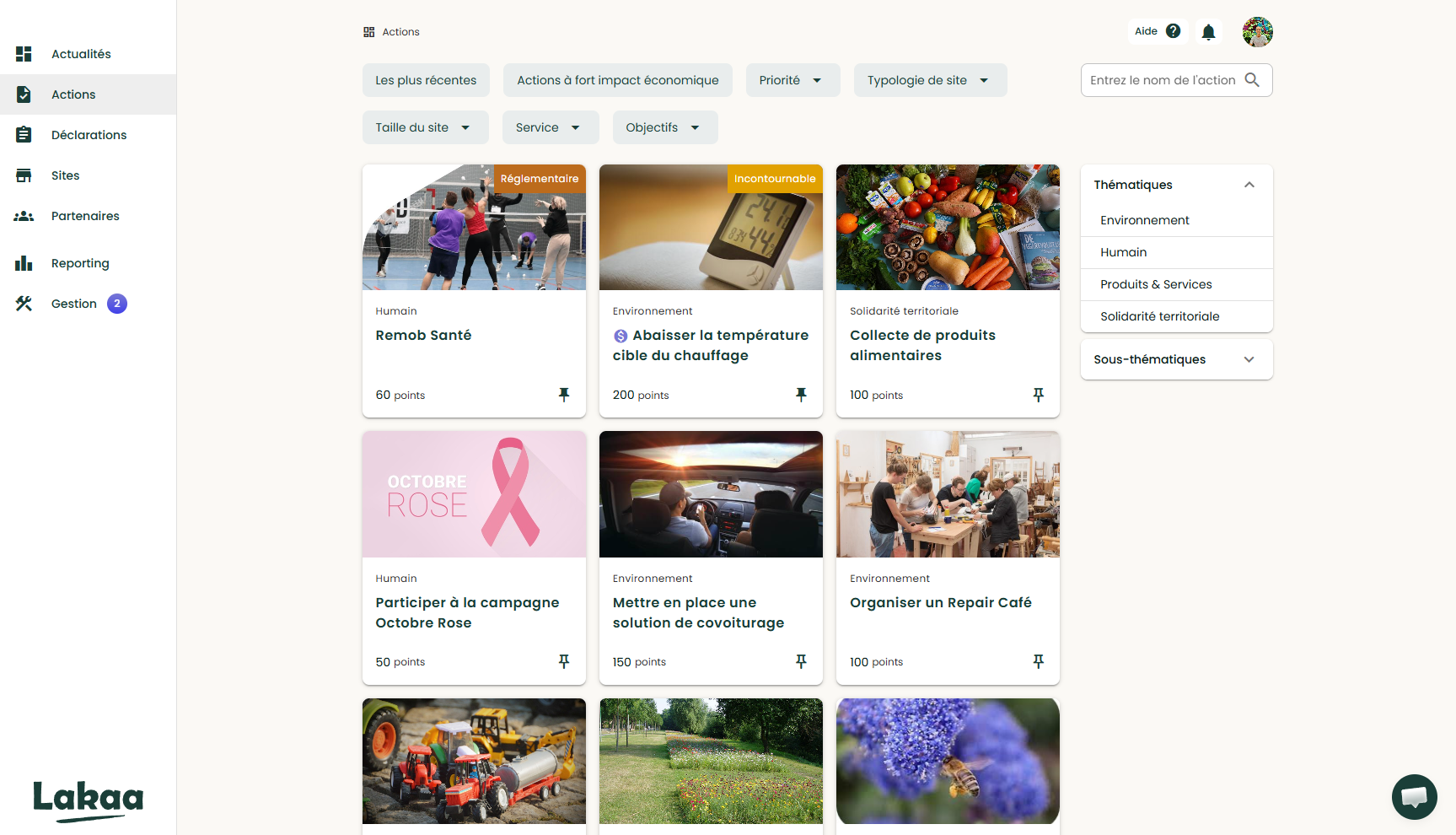Open Participer à la campagne Octobre Rose
The image size is (1456, 835).
pos(468,613)
